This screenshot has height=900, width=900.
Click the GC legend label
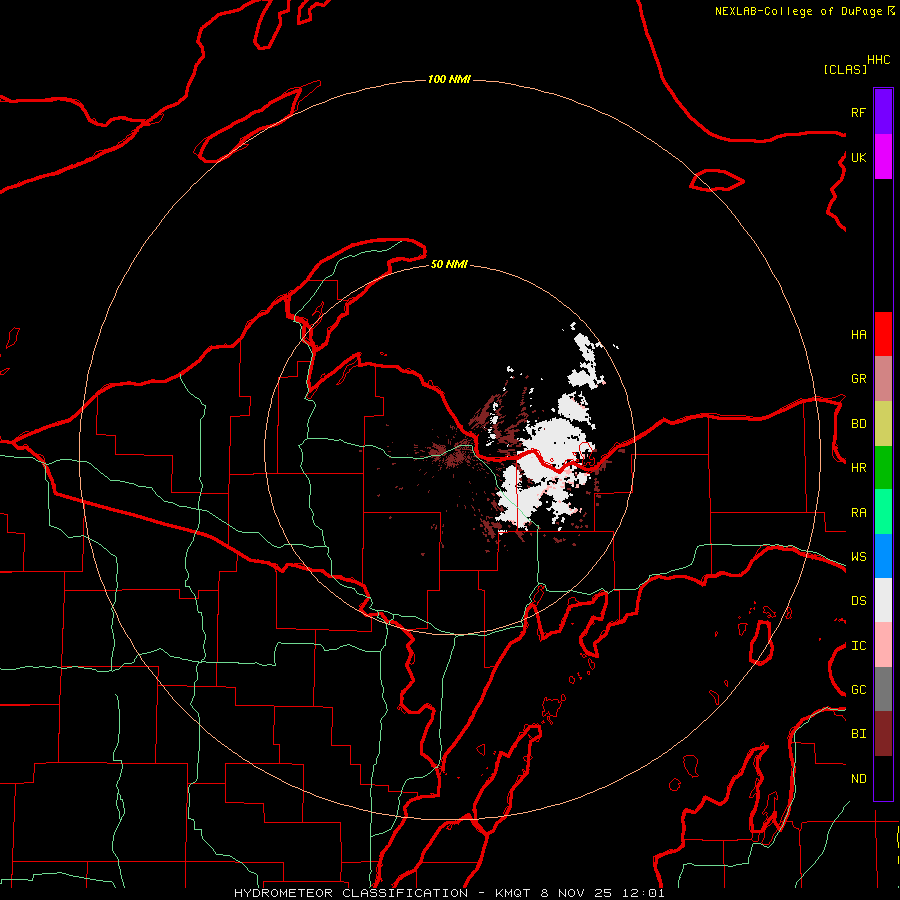[x=858, y=690]
